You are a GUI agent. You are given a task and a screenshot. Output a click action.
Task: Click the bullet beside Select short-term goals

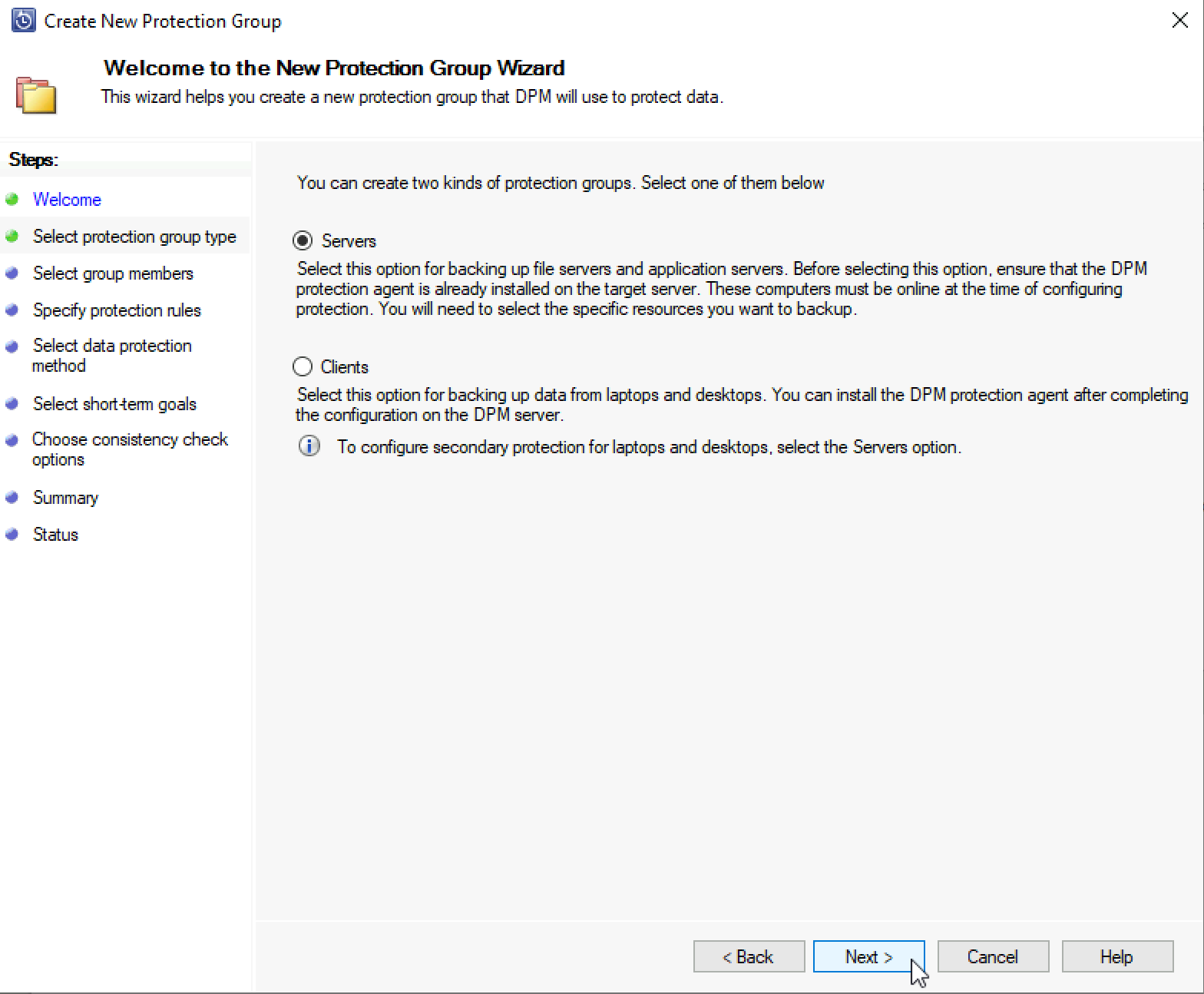tap(12, 404)
